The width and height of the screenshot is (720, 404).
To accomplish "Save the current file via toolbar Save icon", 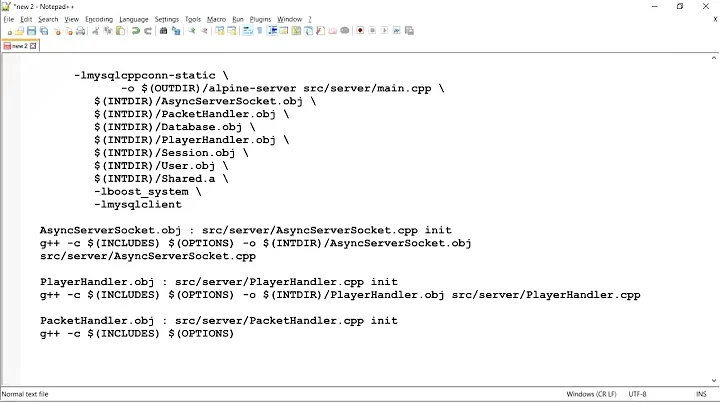I will click(x=31, y=31).
